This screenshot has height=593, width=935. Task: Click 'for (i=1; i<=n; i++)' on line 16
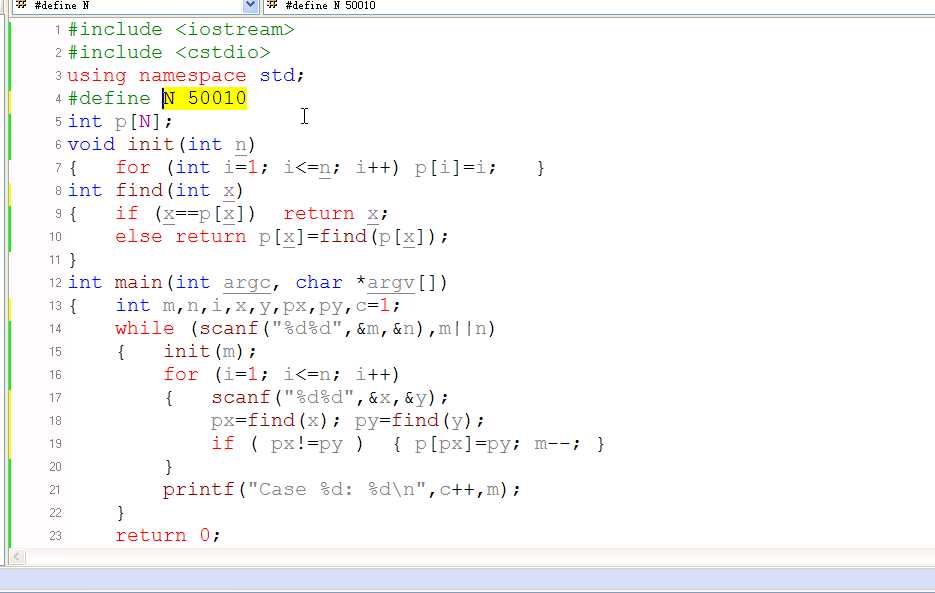[281, 375]
